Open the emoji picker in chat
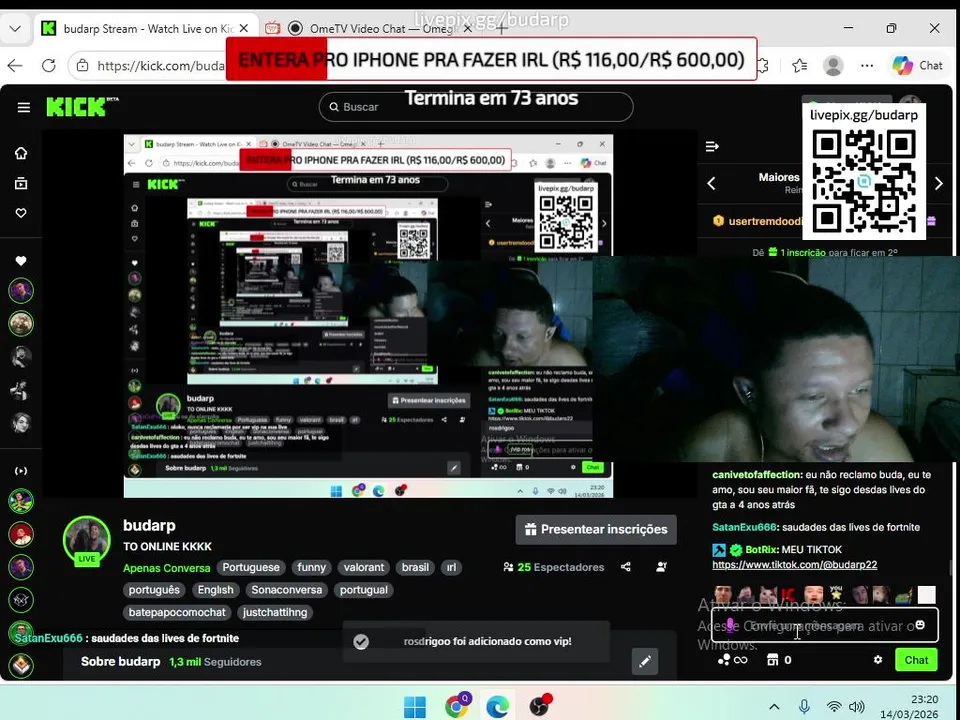This screenshot has width=960, height=720. (x=920, y=625)
